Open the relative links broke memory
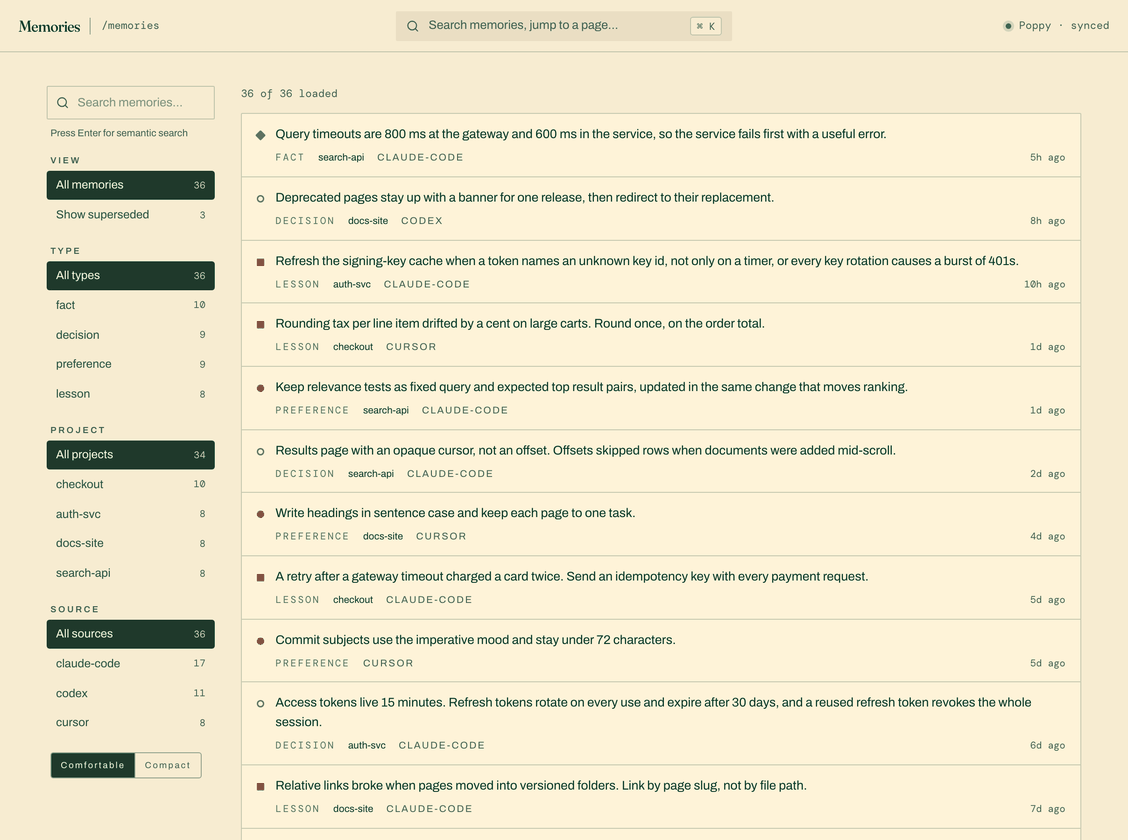The height and width of the screenshot is (840, 1128). 660,797
